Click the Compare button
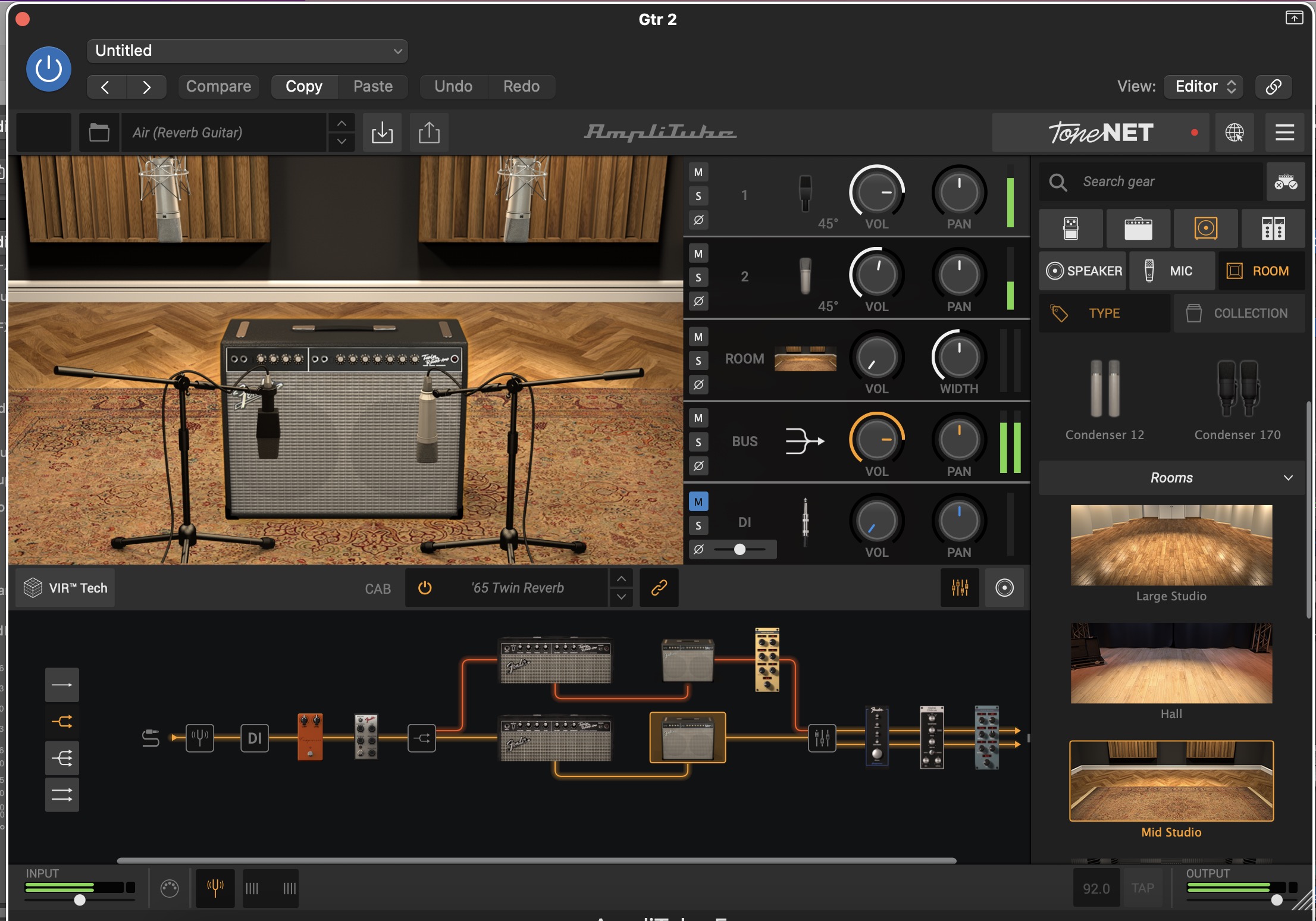Image resolution: width=1316 pixels, height=921 pixels. click(x=218, y=87)
